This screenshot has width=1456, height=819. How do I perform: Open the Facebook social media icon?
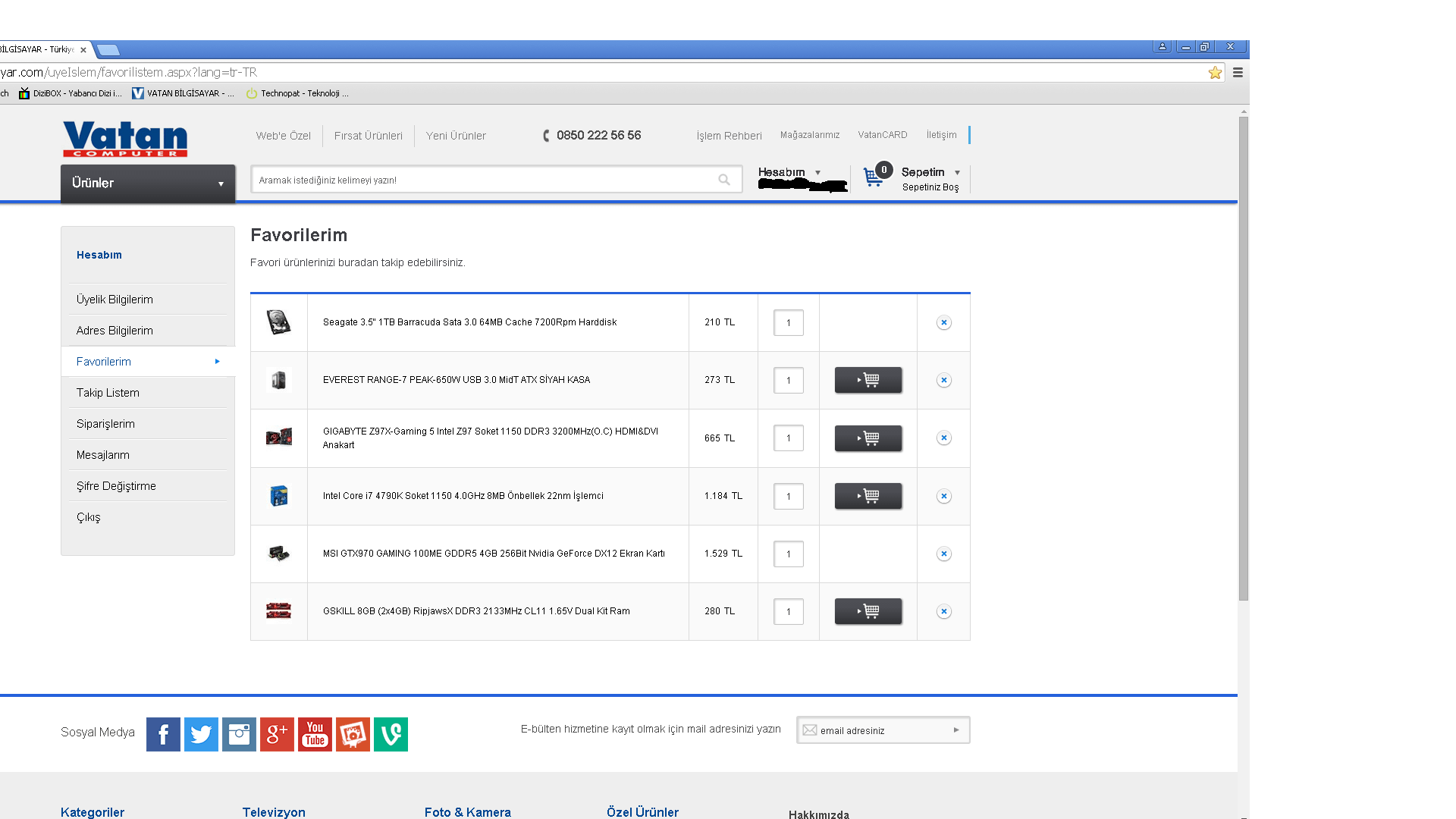click(x=163, y=734)
